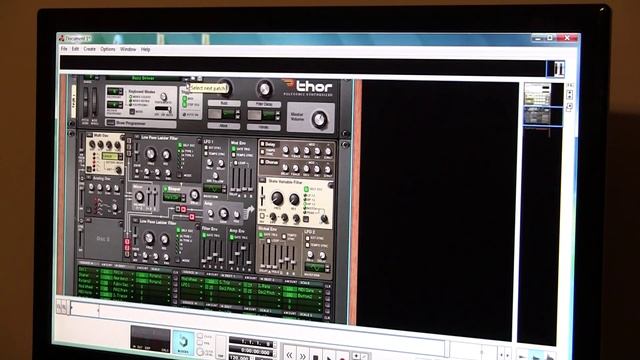Enable LFO 1 Key Sync
This screenshot has width=640, height=360.
[207, 148]
